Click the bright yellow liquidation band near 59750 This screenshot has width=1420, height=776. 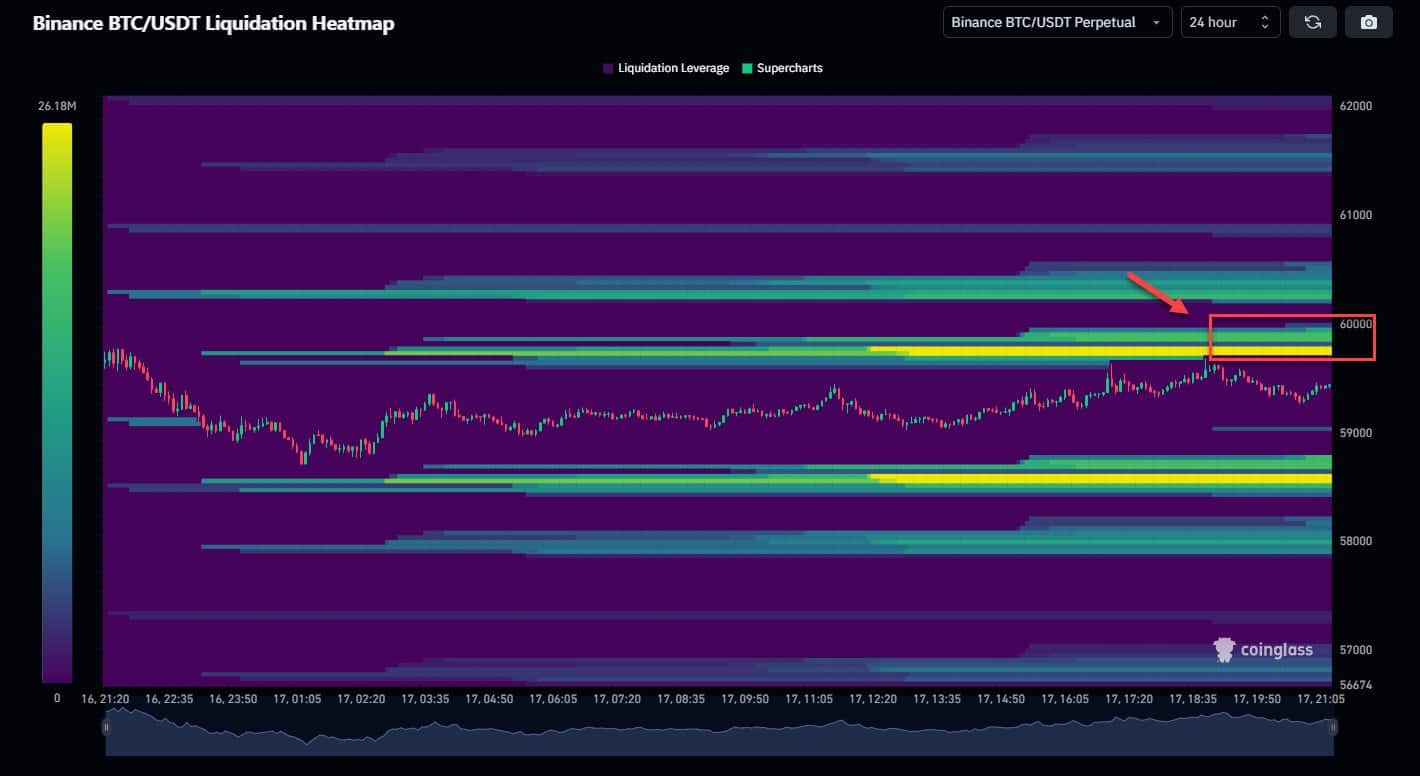1101,351
